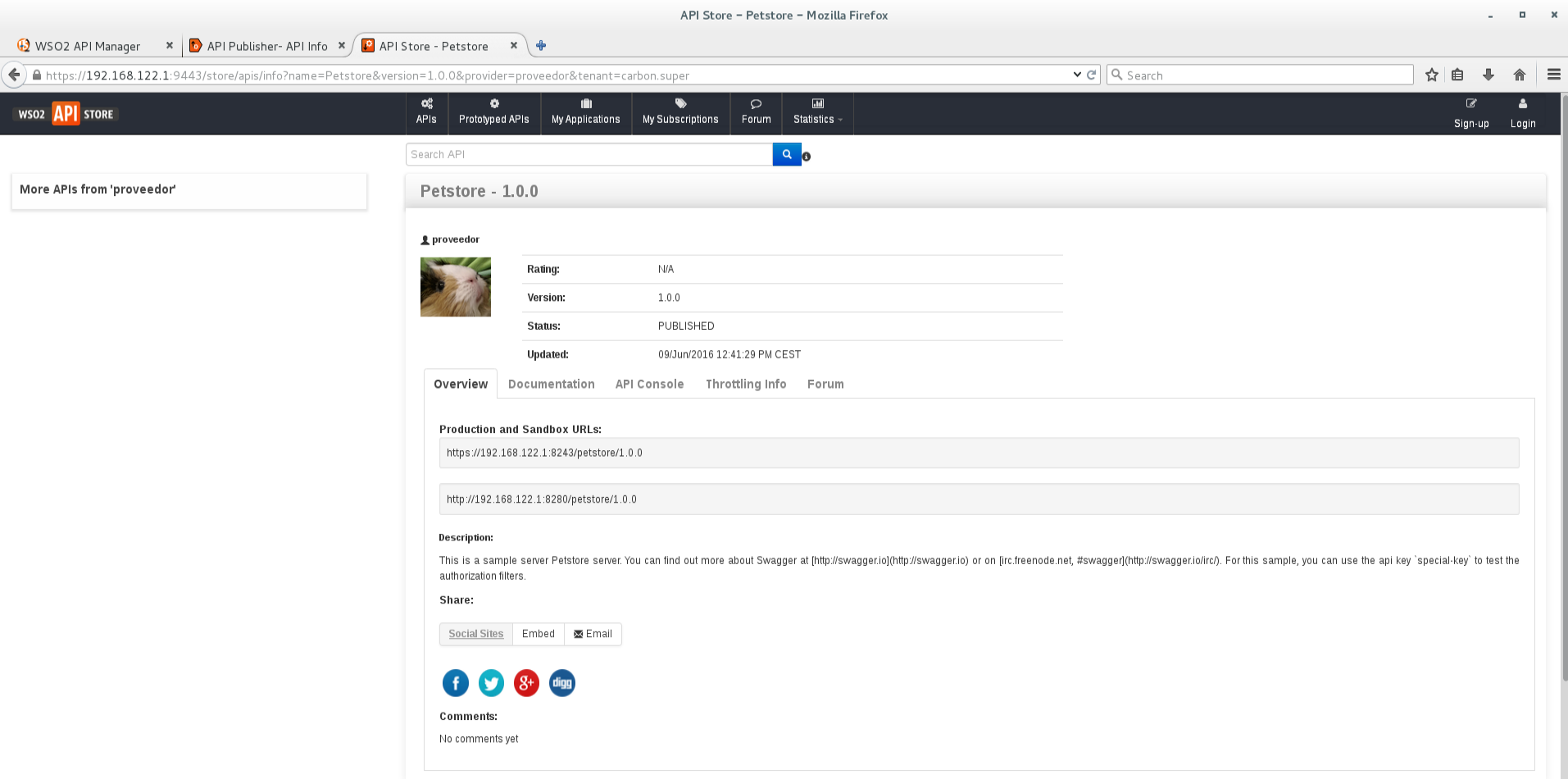Click the Sign-up icon
The image size is (1568, 779).
[1470, 103]
